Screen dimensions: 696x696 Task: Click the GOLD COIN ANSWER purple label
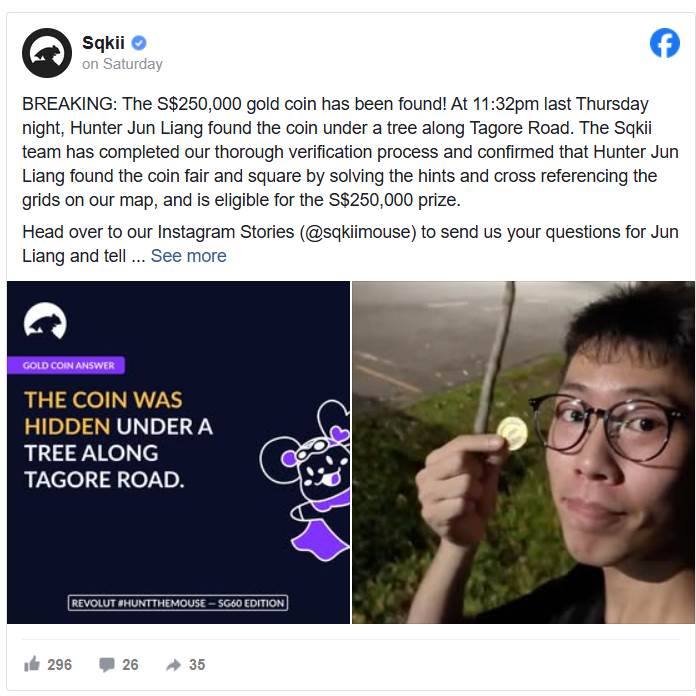pos(66,365)
